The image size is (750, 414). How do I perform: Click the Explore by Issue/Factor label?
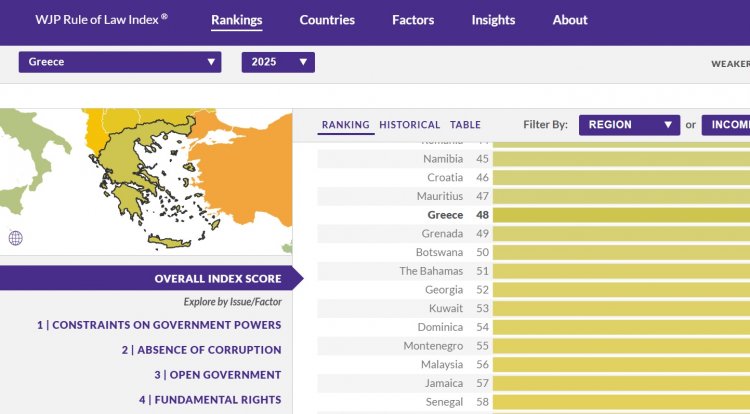point(232,302)
